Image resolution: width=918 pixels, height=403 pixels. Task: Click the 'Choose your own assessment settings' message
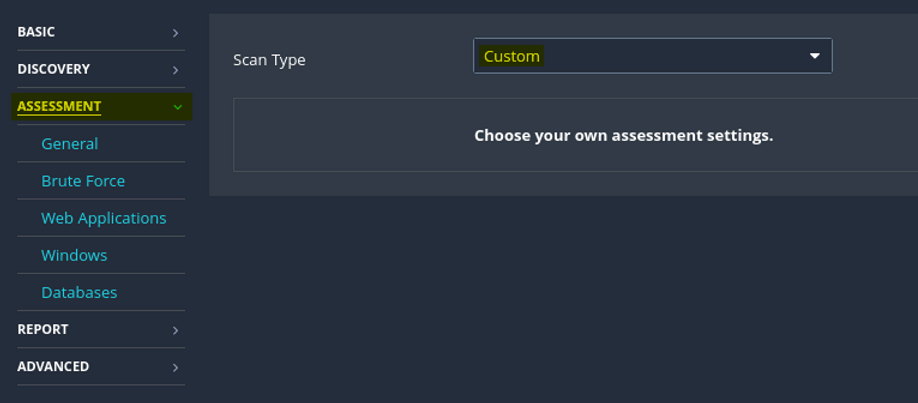click(x=623, y=135)
